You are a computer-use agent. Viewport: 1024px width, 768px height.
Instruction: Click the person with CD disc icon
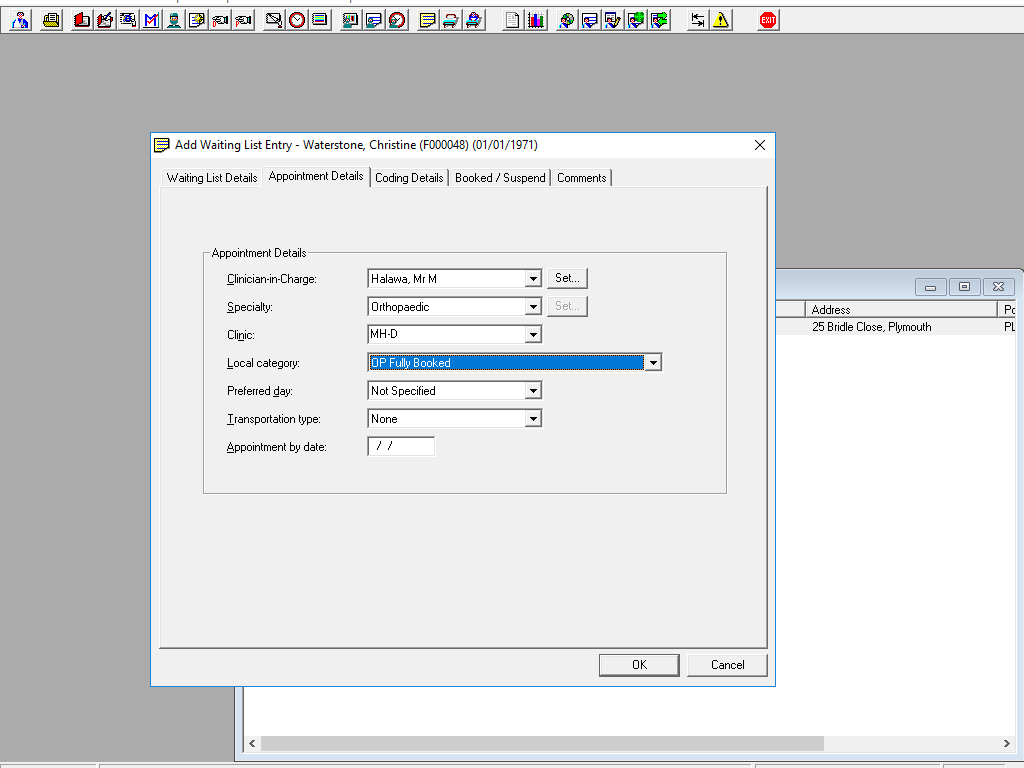(567, 20)
